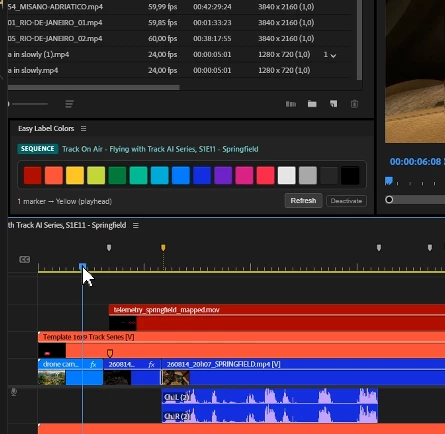This screenshot has height=434, width=445.
Task: Click the 59,99 fps frame rate value
Action: [163, 7]
